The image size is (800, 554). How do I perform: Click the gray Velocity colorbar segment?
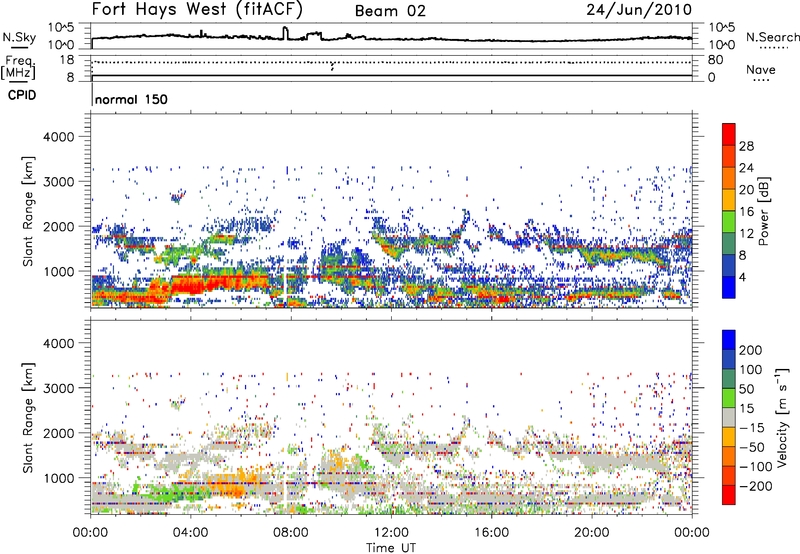[729, 417]
